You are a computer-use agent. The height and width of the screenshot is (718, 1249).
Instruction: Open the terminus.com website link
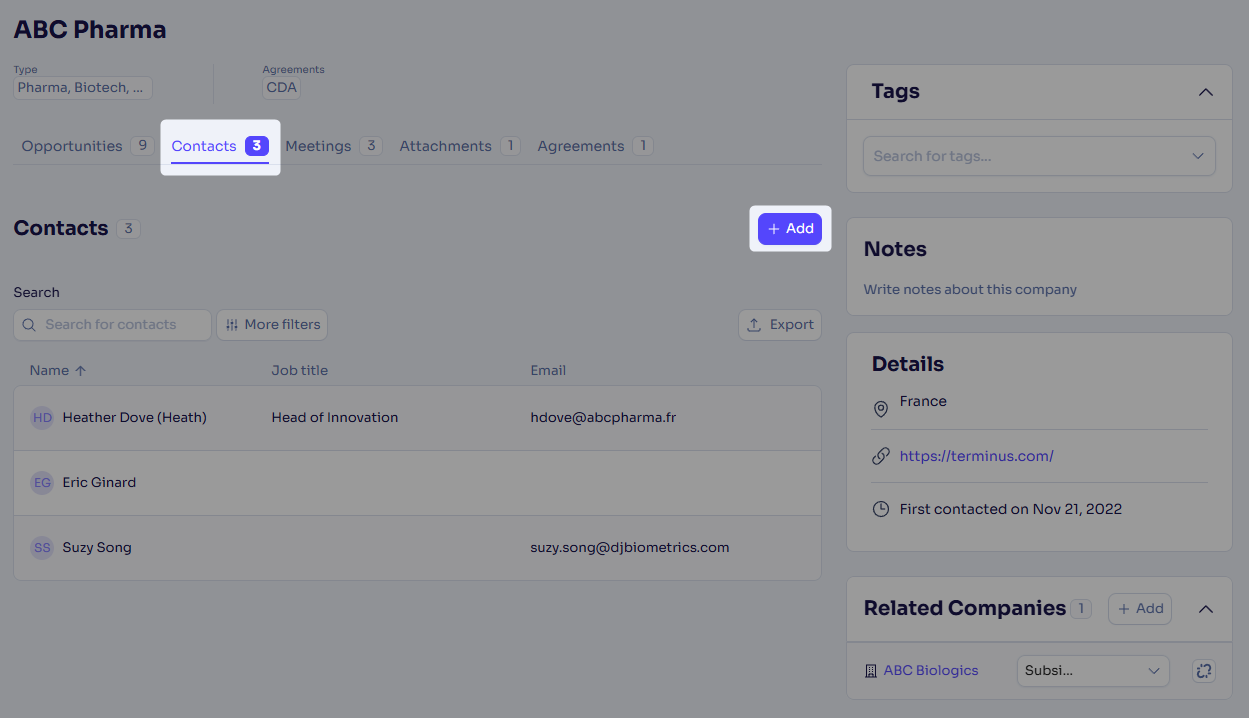coord(976,456)
